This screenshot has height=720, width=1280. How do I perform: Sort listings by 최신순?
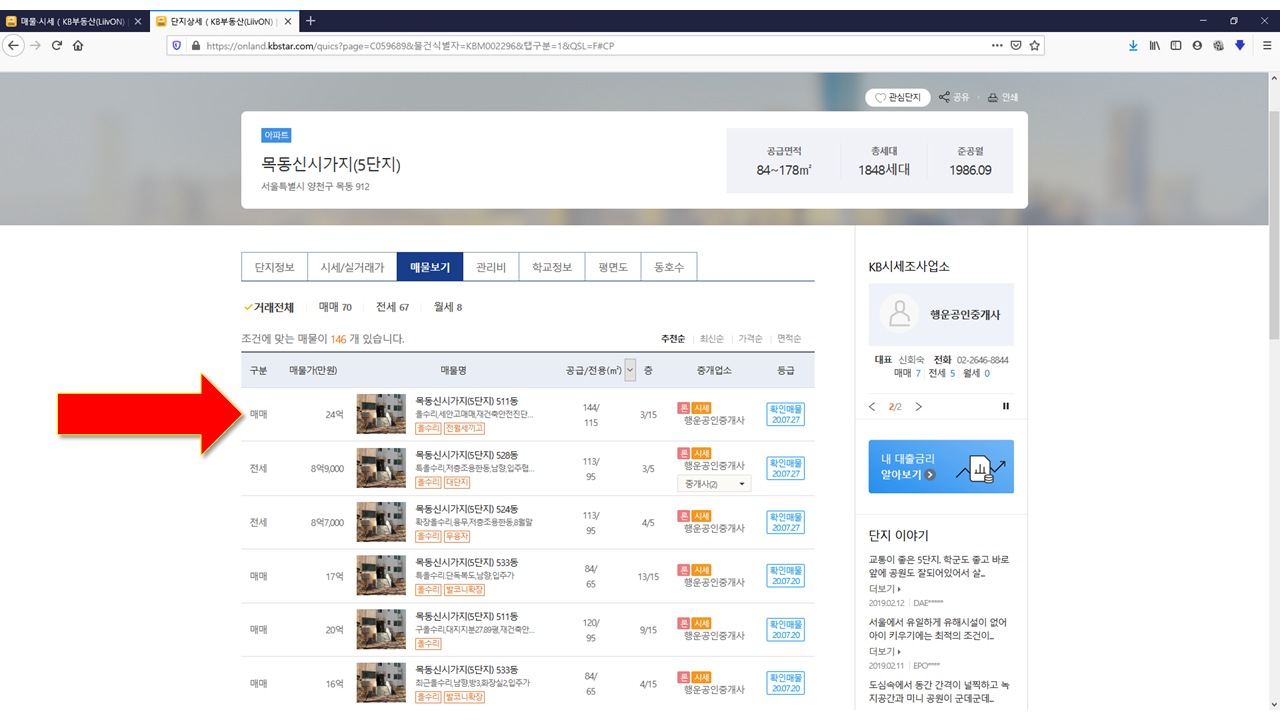pyautogui.click(x=712, y=339)
